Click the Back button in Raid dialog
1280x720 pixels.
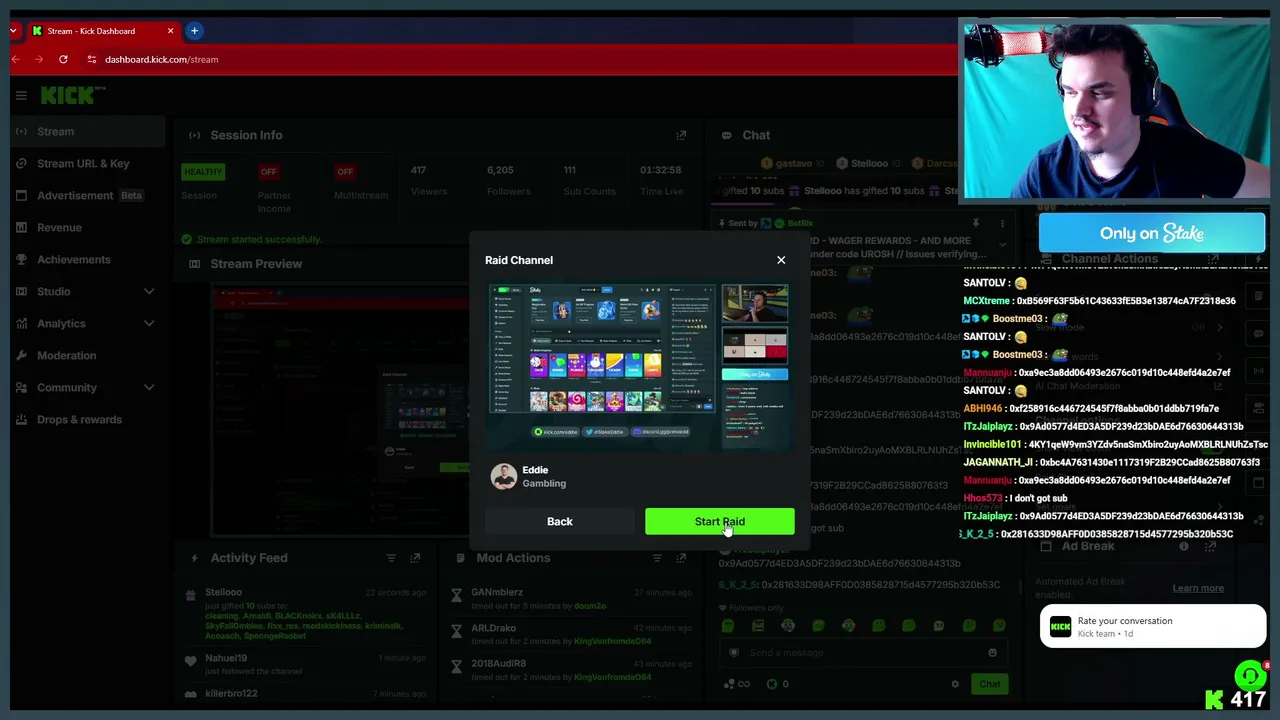tap(560, 521)
